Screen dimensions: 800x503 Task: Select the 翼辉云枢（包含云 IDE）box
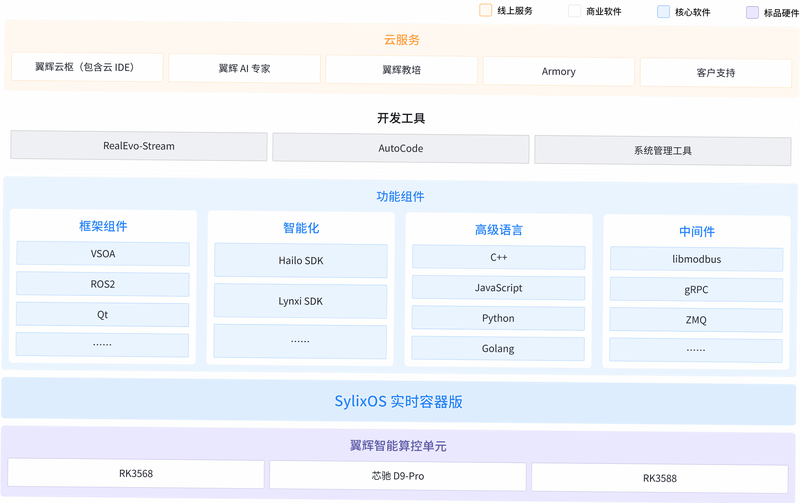87,67
